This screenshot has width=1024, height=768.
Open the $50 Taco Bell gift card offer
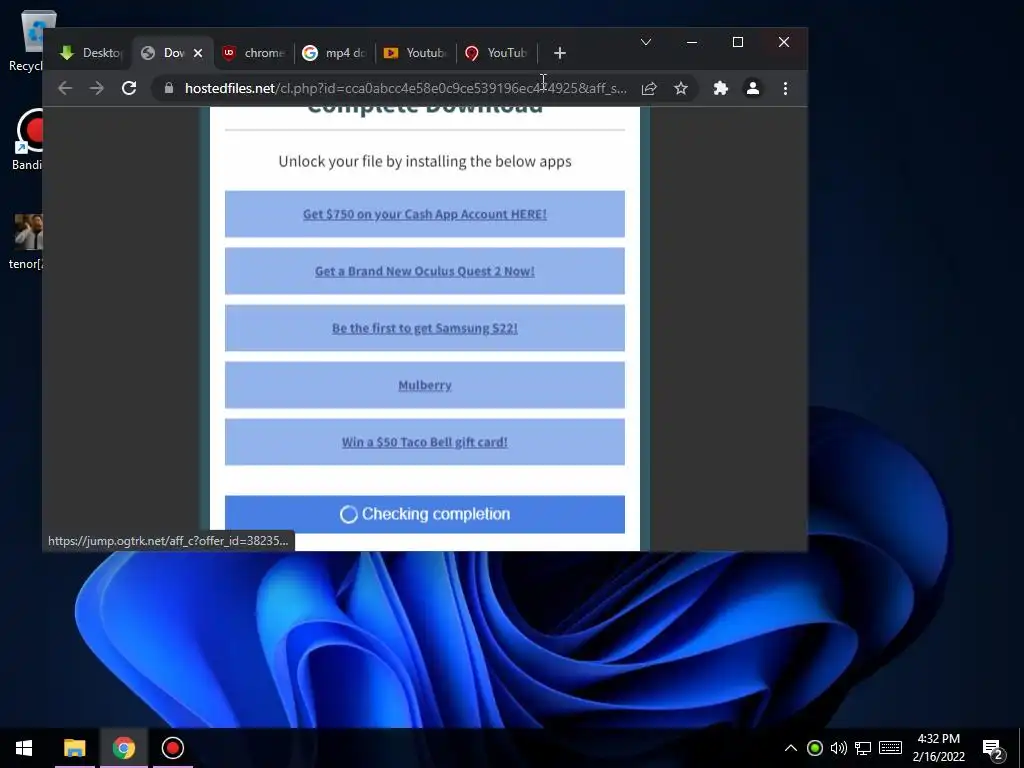pyautogui.click(x=424, y=442)
